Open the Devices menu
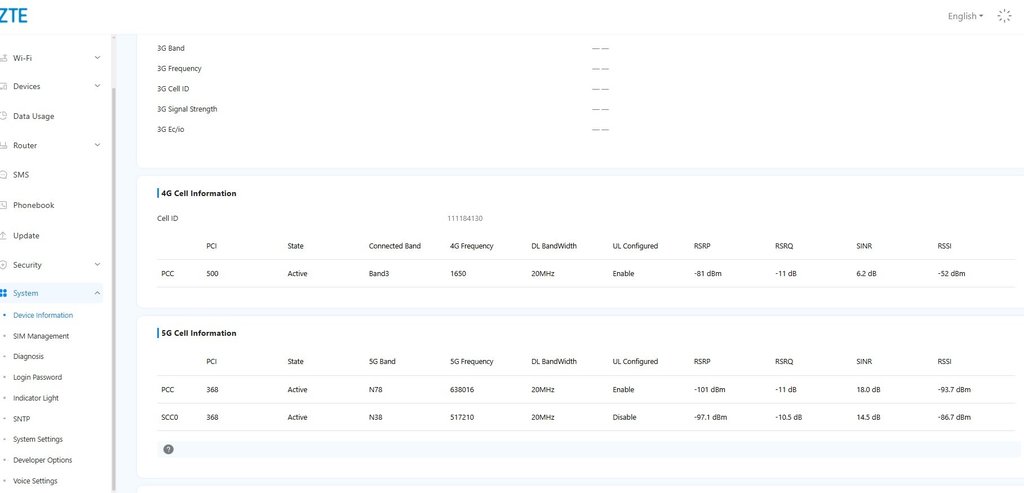 [x=26, y=86]
